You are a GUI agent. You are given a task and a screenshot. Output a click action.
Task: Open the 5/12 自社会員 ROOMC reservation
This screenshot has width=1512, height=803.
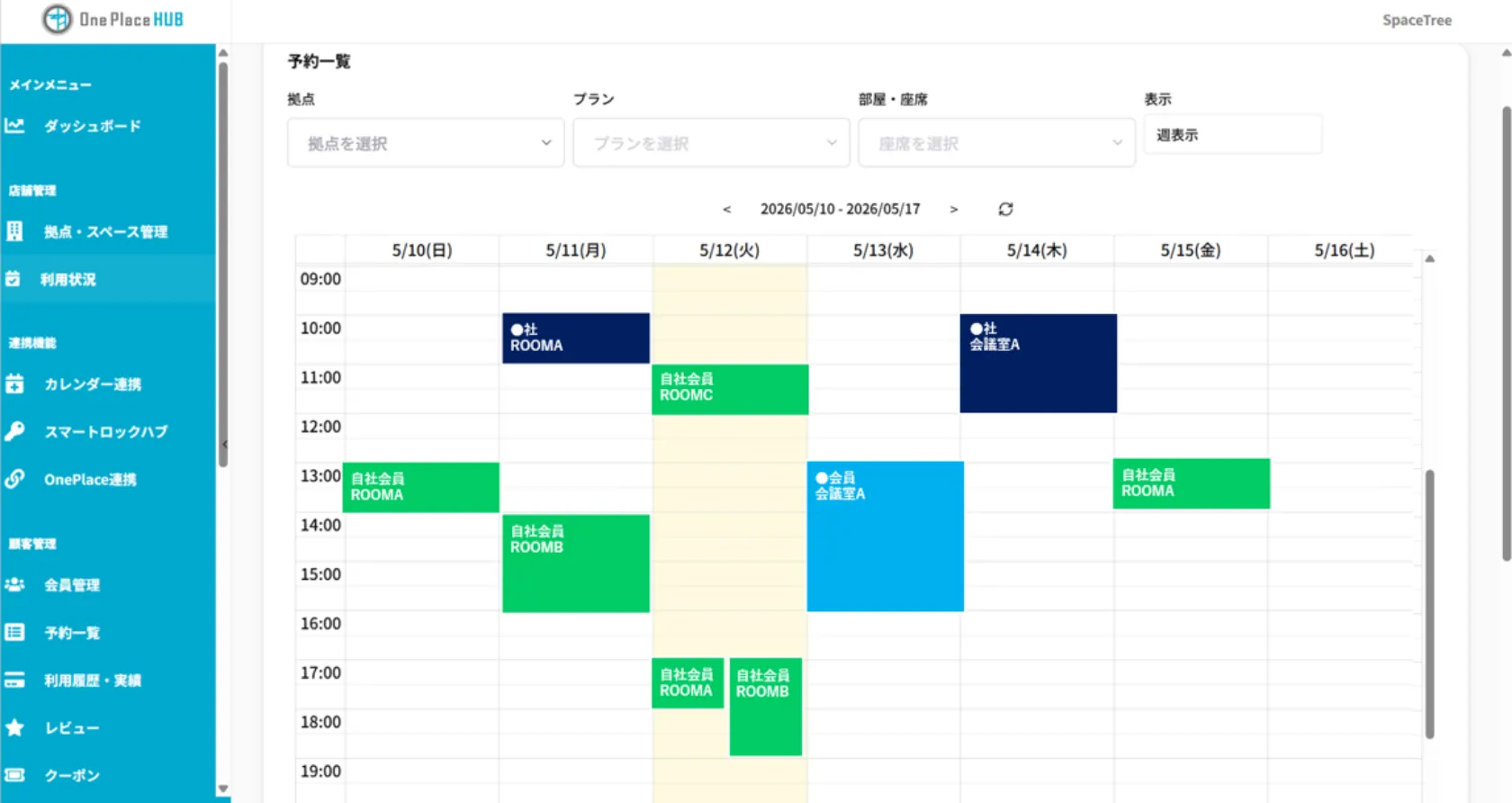coord(730,390)
